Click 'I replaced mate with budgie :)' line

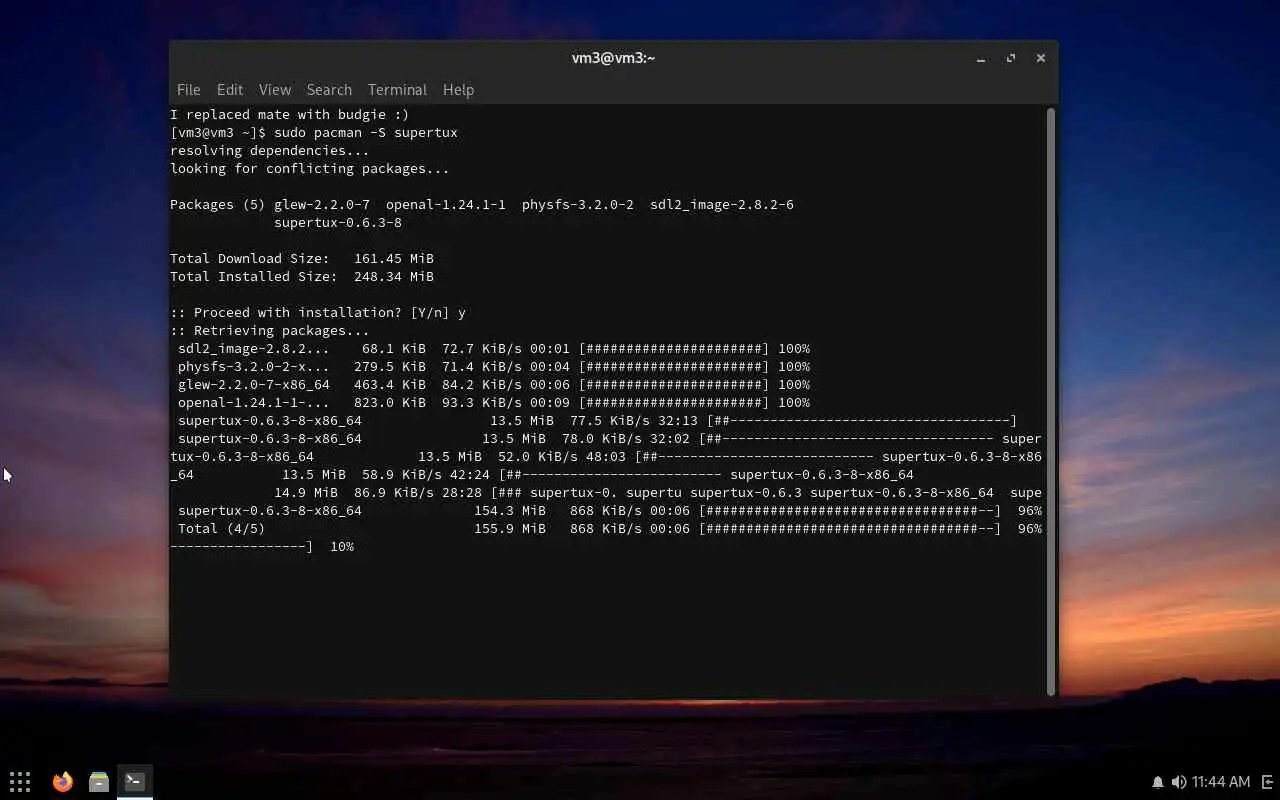[x=290, y=114]
